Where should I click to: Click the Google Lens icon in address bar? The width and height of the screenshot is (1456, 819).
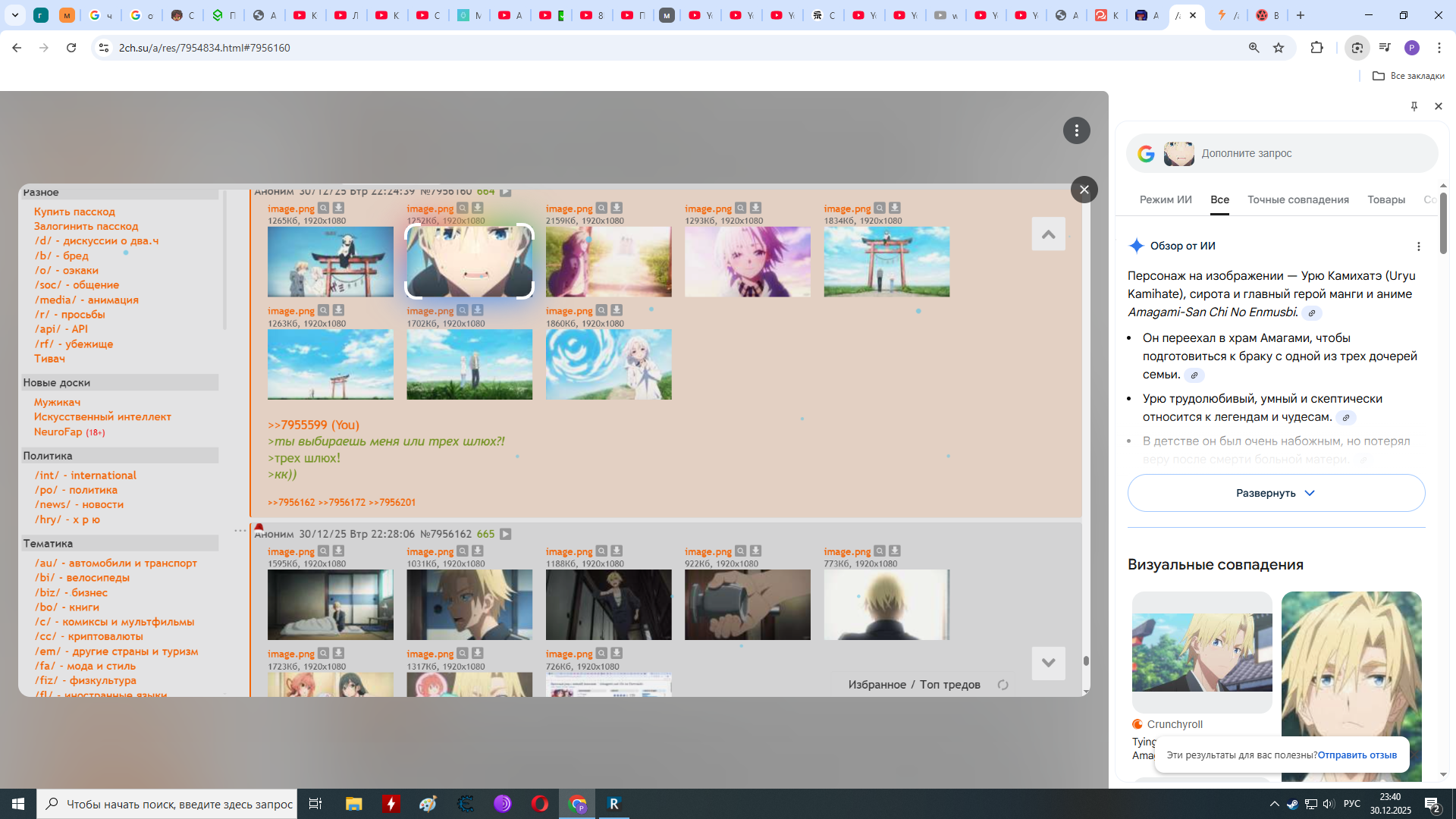[1357, 48]
